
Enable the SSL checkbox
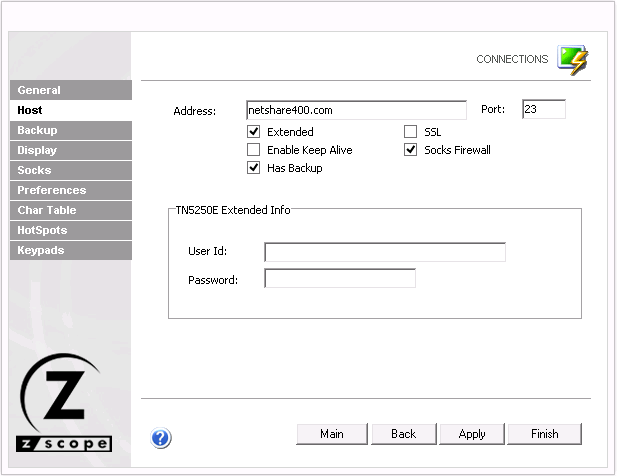[x=410, y=132]
